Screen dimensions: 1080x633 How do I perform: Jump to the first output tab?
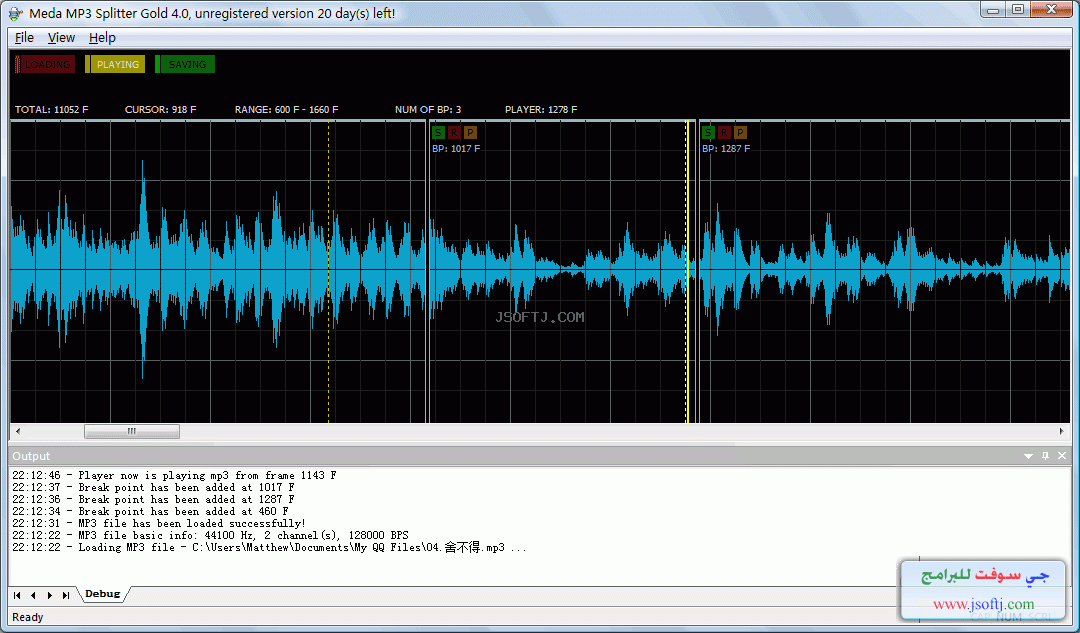17,595
